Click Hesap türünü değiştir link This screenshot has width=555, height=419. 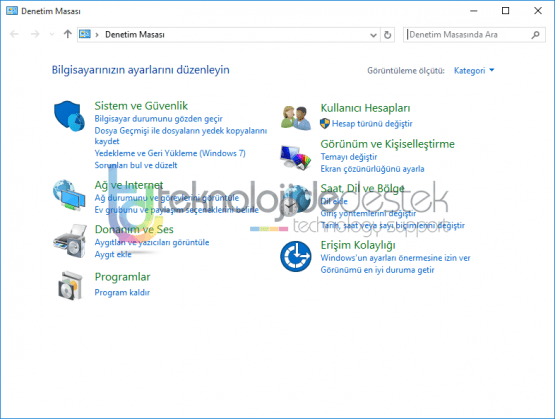tap(372, 124)
